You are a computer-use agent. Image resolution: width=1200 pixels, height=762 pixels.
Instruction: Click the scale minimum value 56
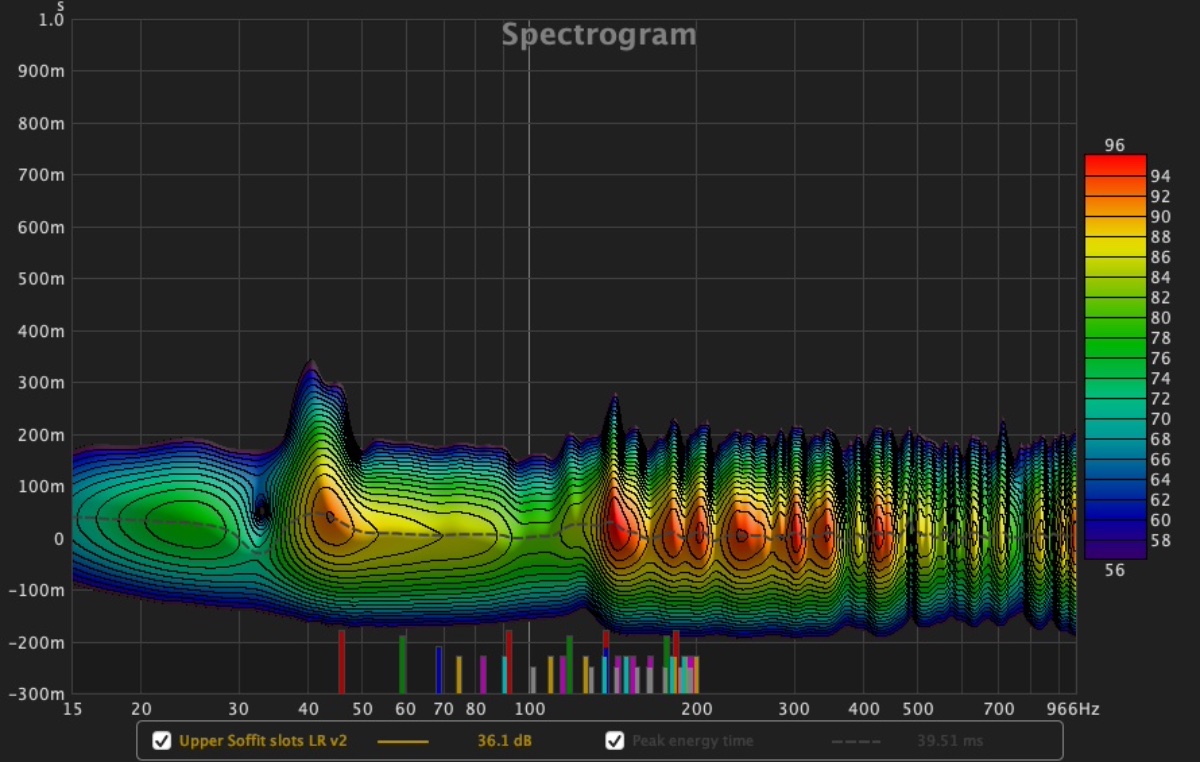click(x=1114, y=570)
